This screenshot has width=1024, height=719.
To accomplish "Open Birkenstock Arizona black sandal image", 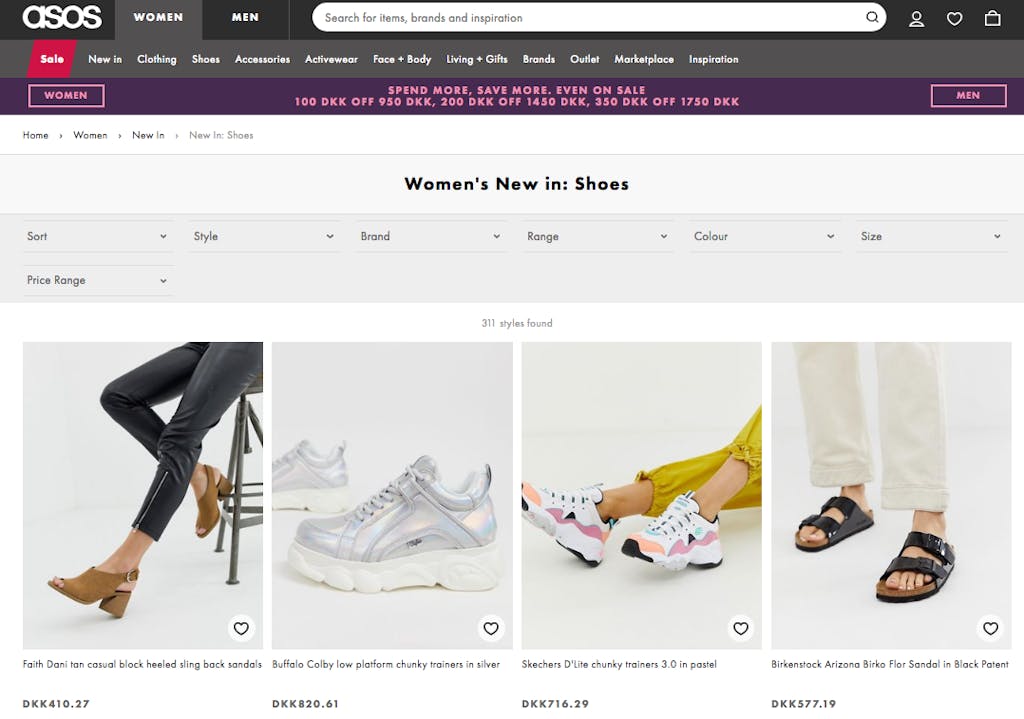I will [x=891, y=495].
